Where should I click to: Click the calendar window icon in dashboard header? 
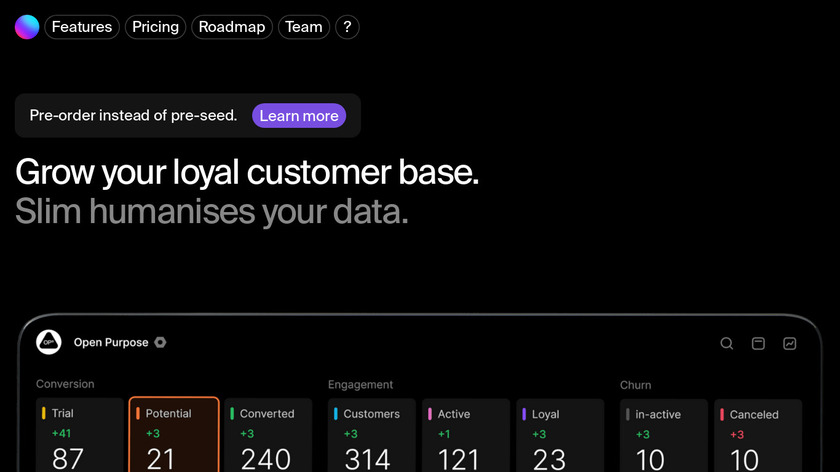758,343
